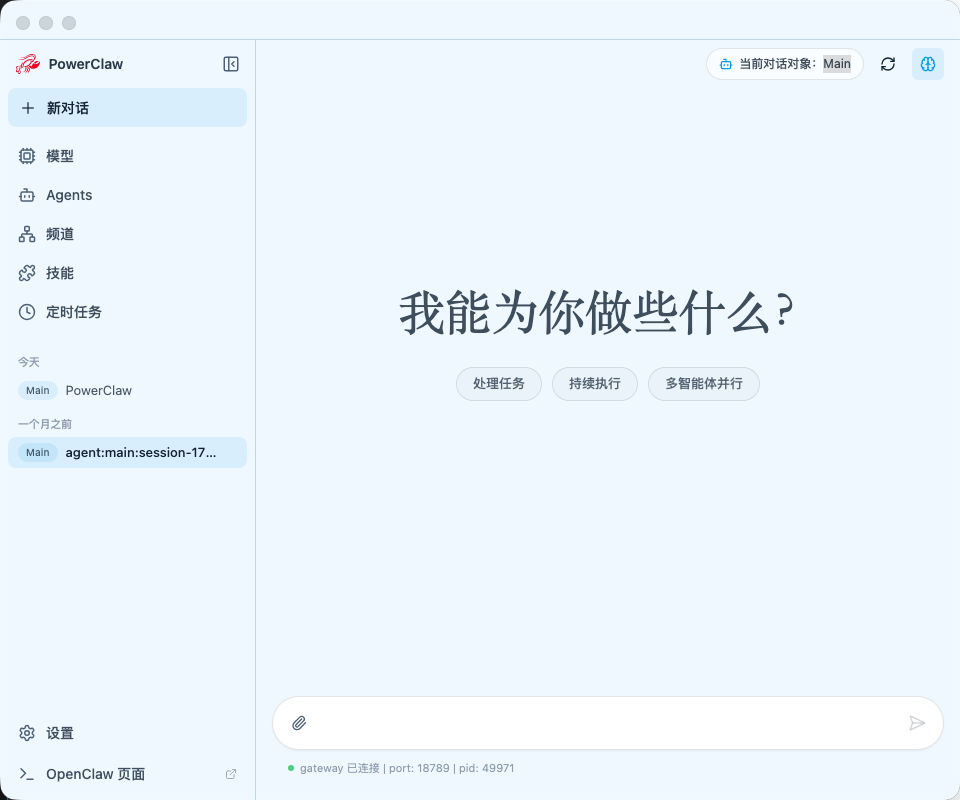Image resolution: width=960 pixels, height=800 pixels.
Task: Open the 模型 (Models) section
Action: click(59, 156)
